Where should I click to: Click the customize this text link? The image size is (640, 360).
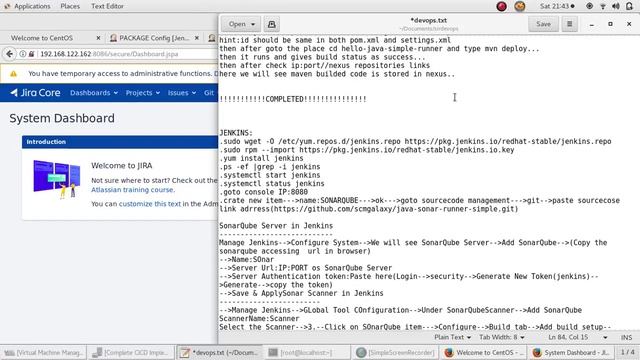(x=150, y=204)
